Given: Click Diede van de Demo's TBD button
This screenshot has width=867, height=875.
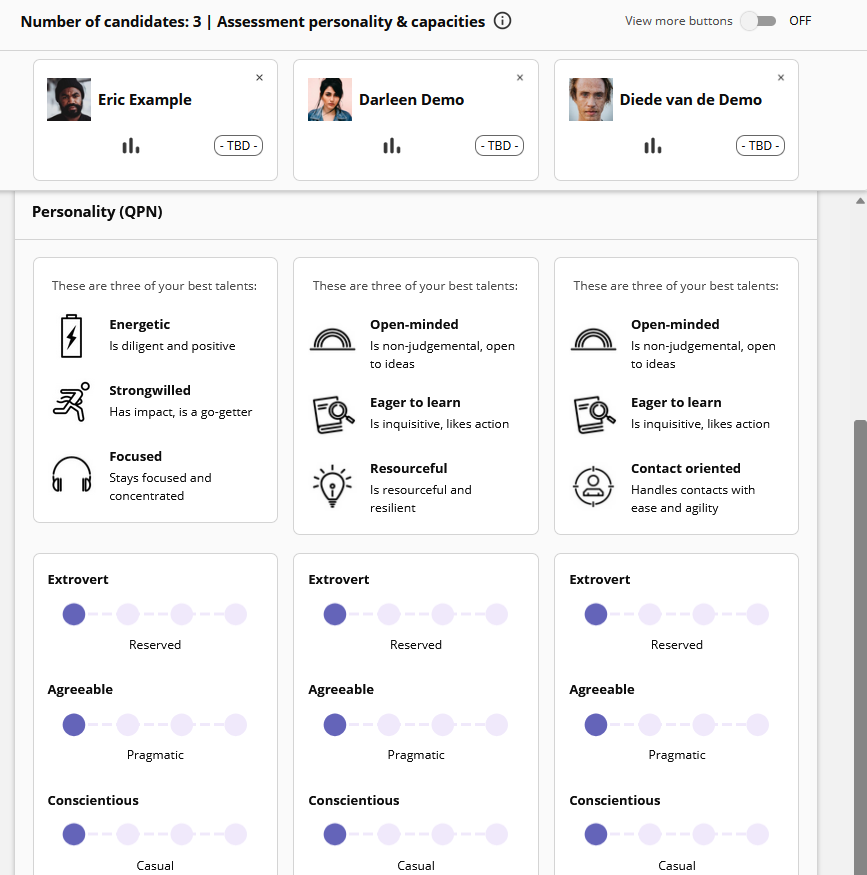Looking at the screenshot, I should pos(760,146).
